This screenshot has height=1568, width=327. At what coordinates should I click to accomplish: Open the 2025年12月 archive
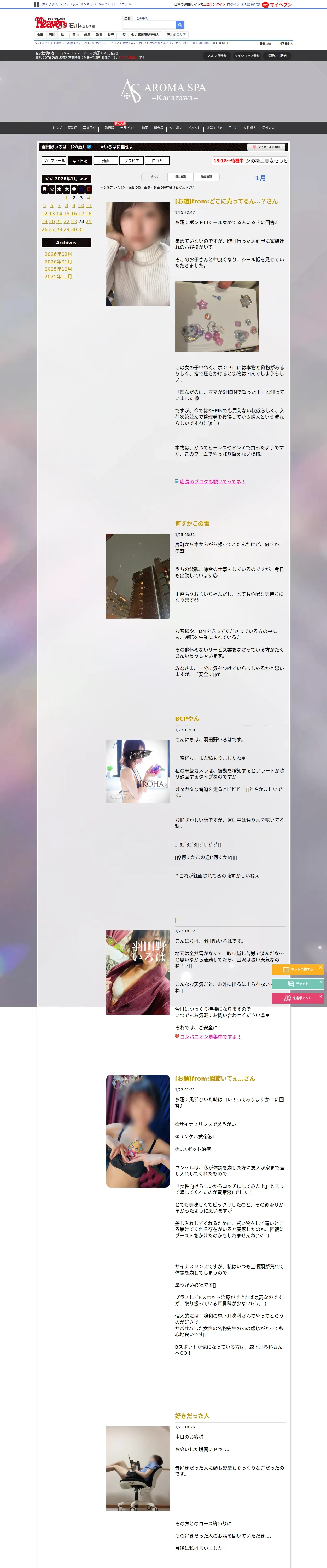pyautogui.click(x=58, y=269)
